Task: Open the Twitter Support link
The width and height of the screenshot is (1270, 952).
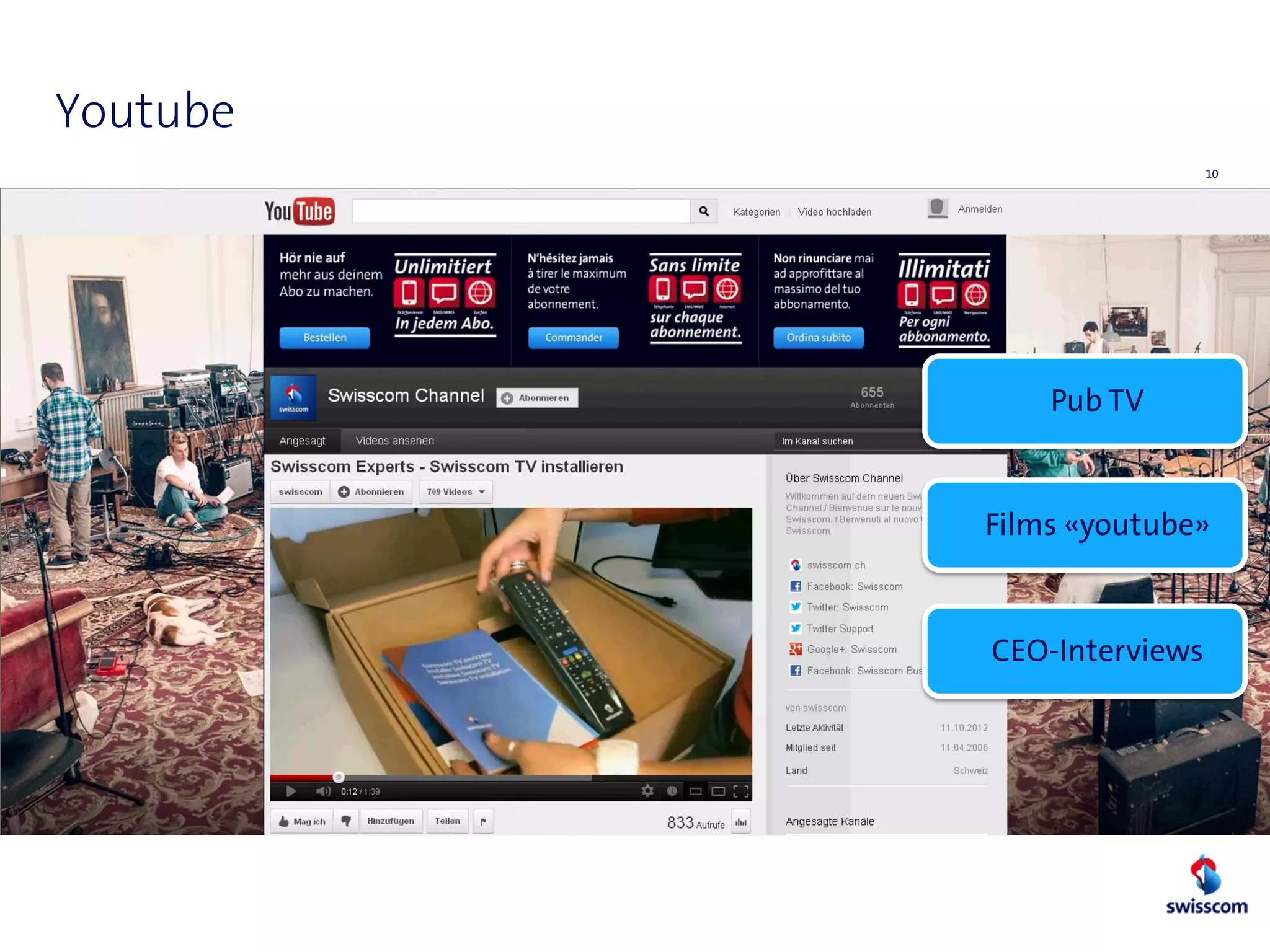Action: click(x=840, y=628)
